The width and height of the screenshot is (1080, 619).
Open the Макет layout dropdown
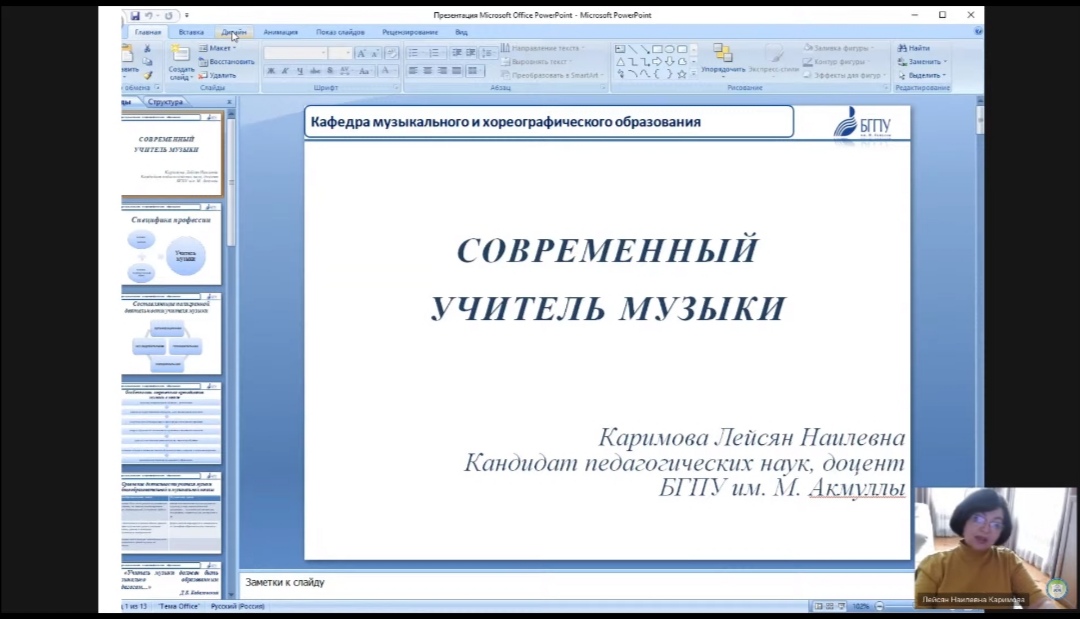219,48
